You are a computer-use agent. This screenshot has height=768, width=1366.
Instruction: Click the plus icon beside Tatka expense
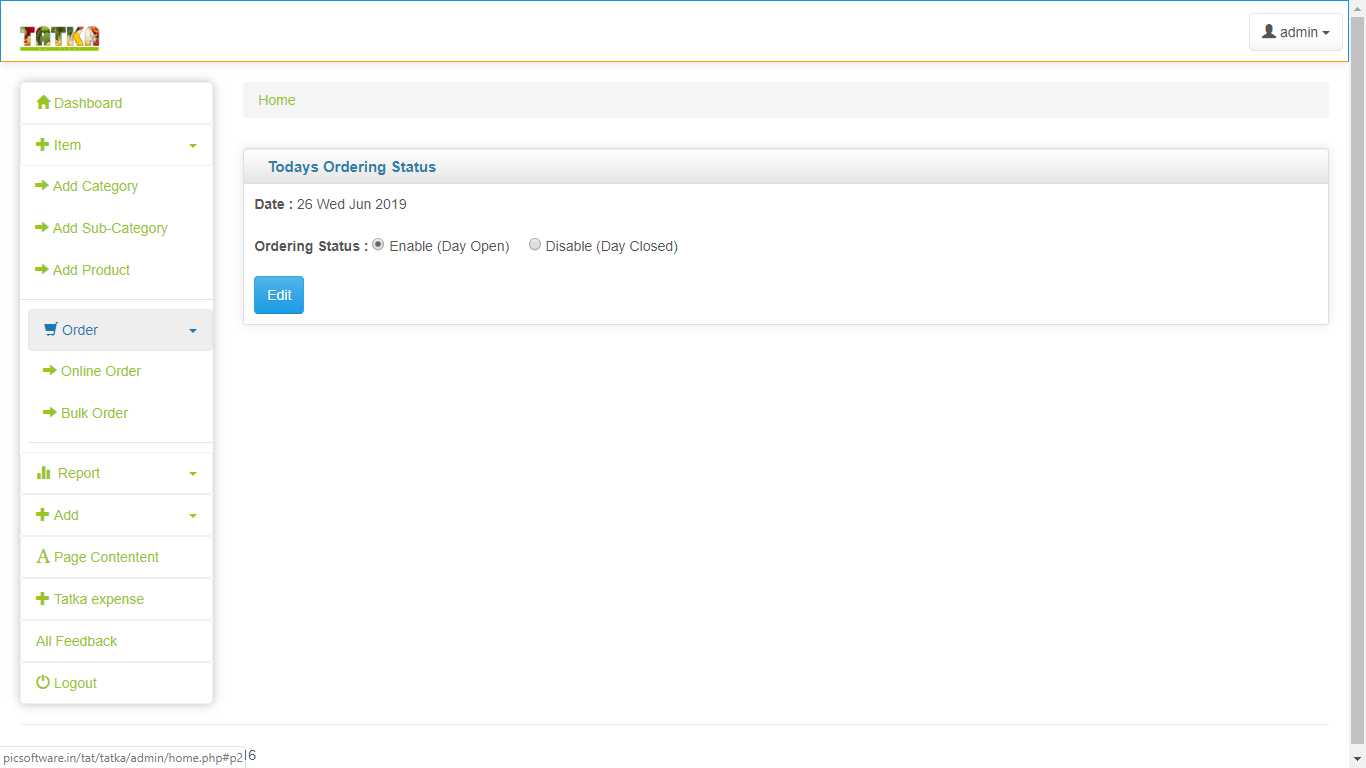coord(42,599)
